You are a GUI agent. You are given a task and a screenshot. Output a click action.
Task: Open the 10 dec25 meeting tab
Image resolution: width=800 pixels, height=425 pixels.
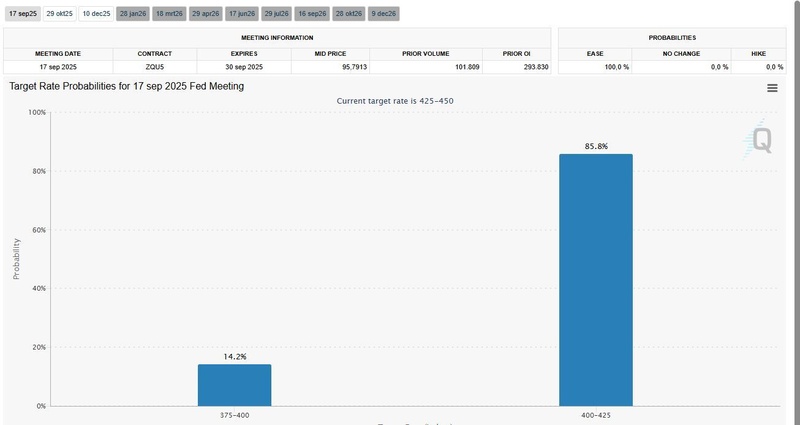(x=96, y=14)
